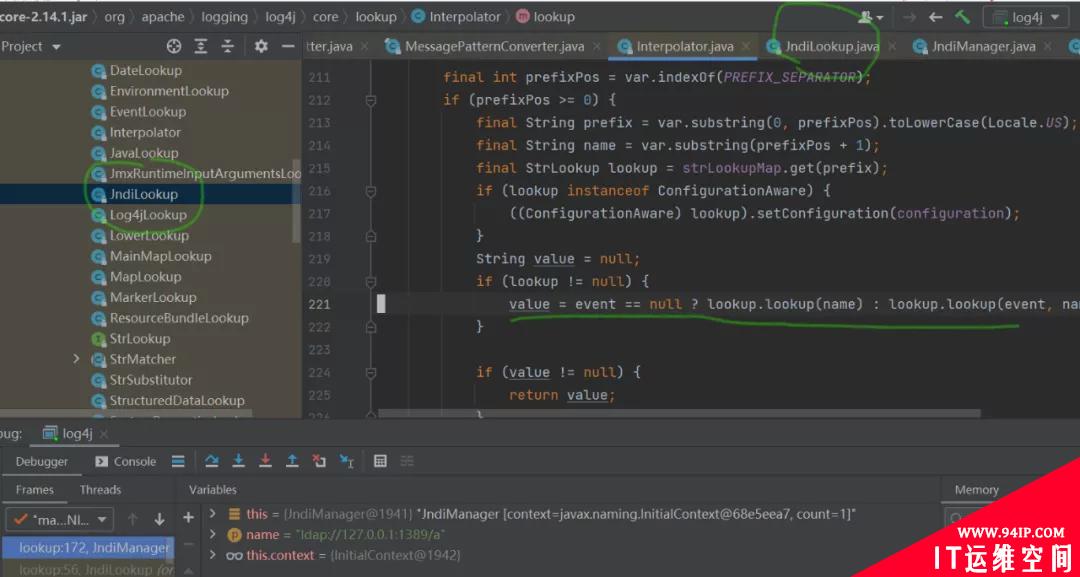Image resolution: width=1080 pixels, height=577 pixels.
Task: Click Collapse All in Project panel
Action: 227,46
